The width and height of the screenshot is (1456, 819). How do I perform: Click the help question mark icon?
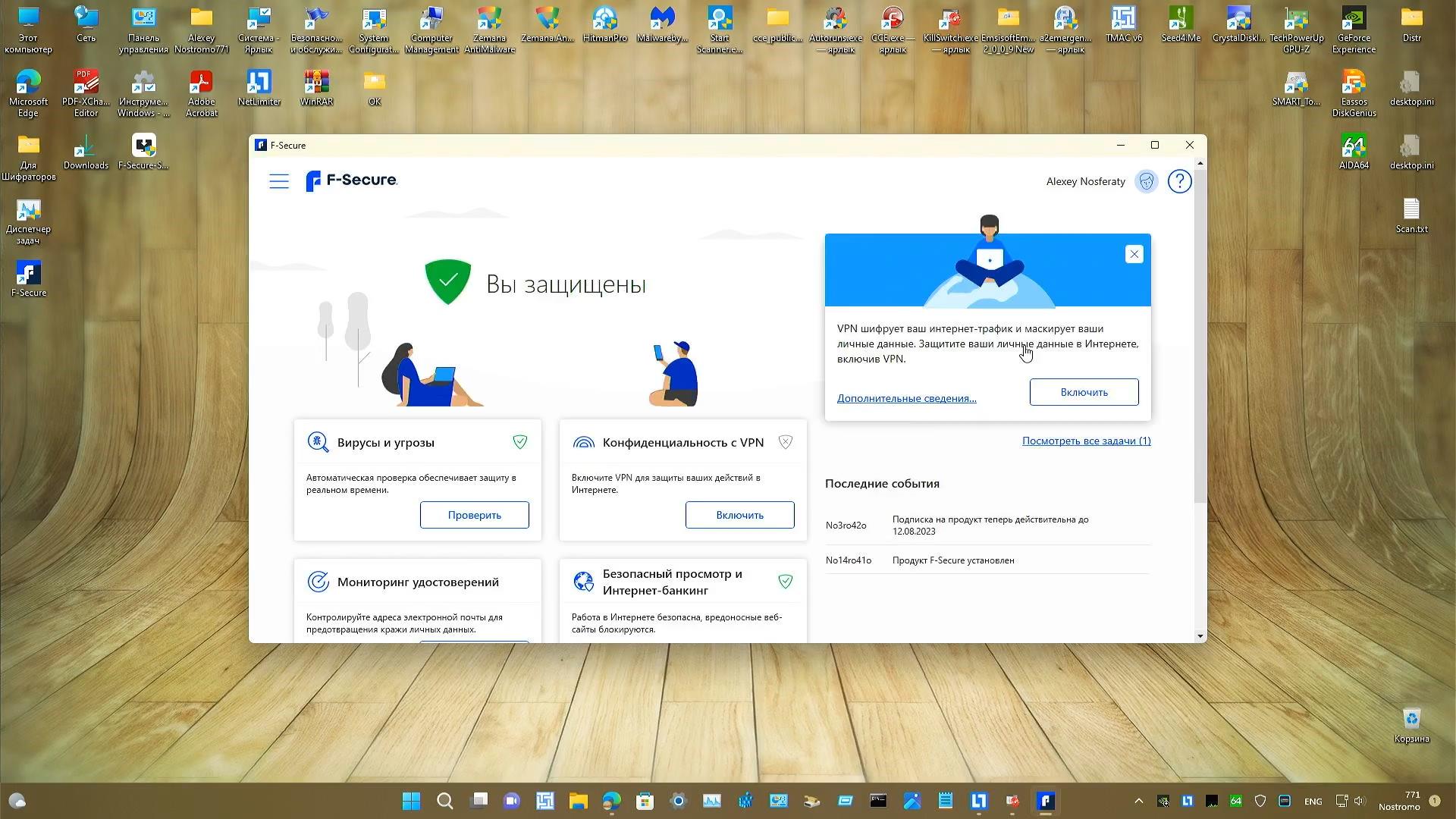tap(1179, 181)
